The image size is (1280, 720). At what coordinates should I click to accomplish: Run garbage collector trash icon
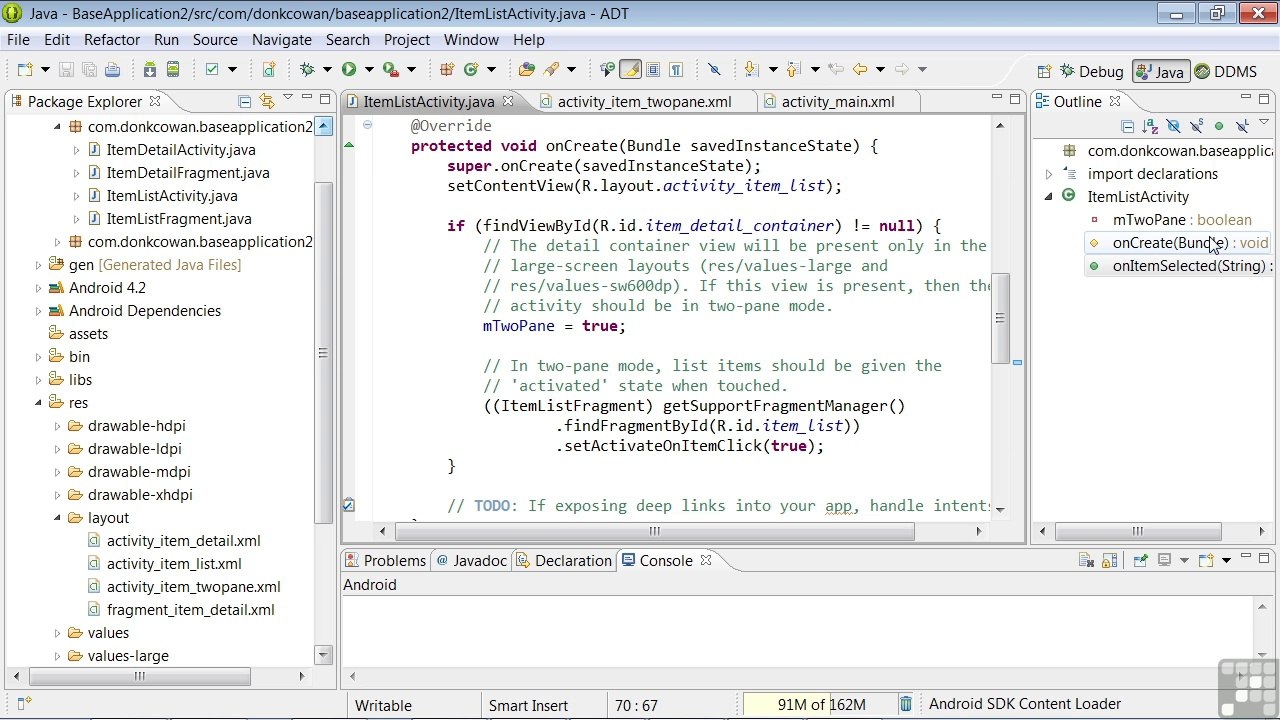coord(905,704)
